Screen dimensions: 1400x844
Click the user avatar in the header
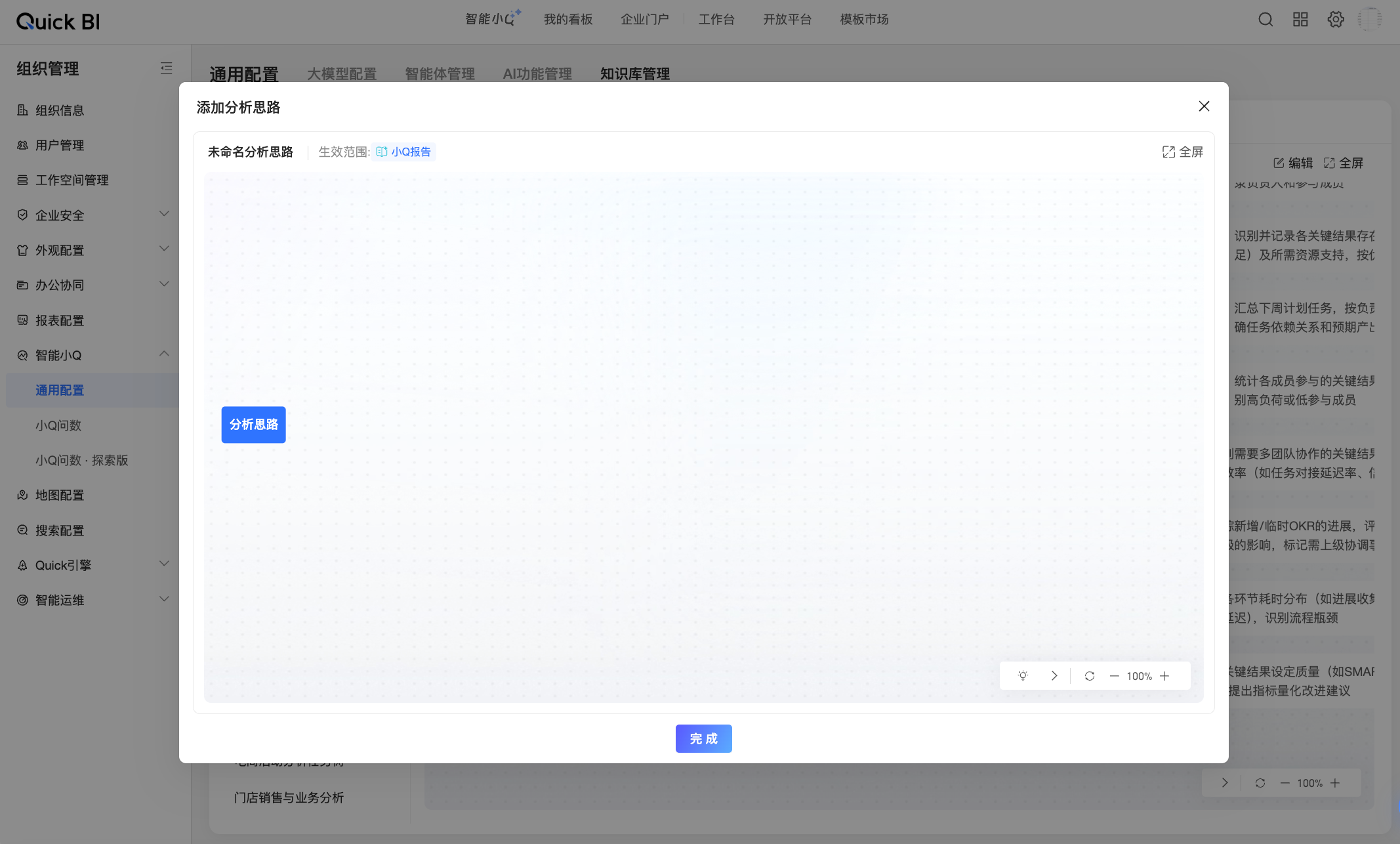click(1370, 20)
